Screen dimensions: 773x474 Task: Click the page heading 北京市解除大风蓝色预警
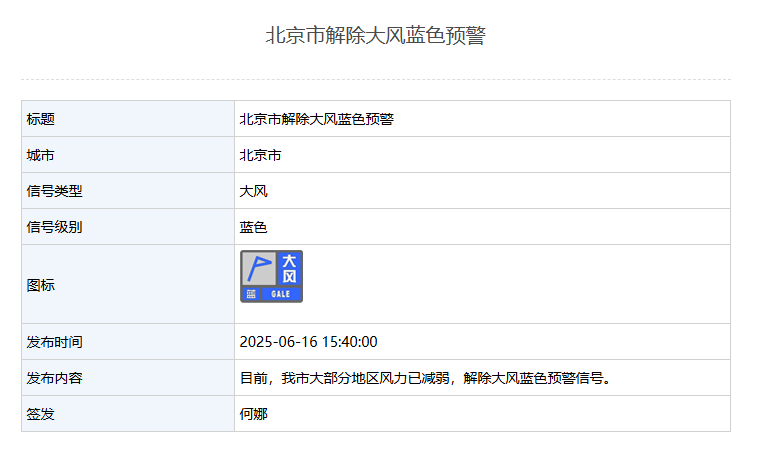375,36
